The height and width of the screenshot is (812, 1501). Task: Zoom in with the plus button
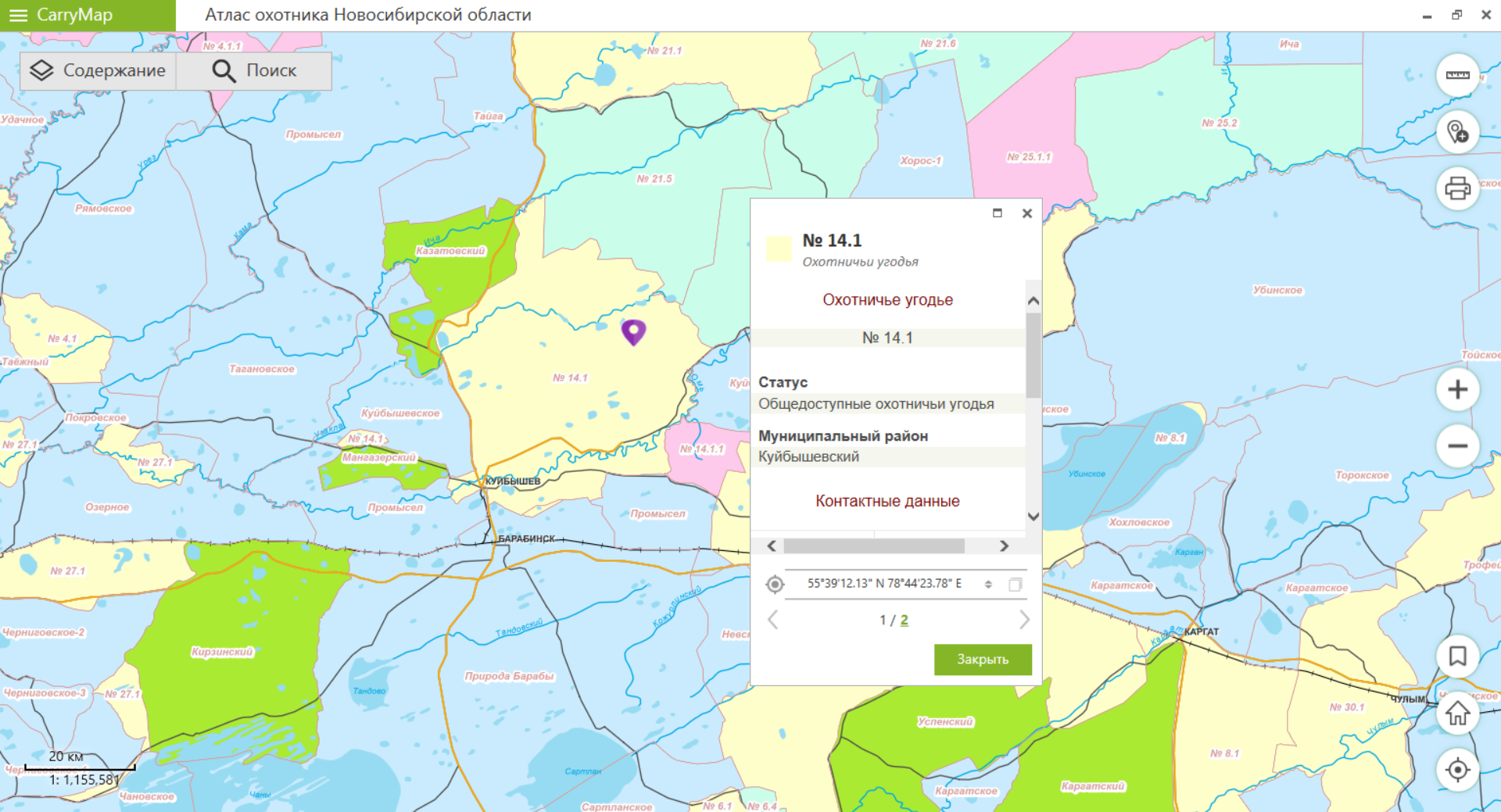(x=1457, y=389)
